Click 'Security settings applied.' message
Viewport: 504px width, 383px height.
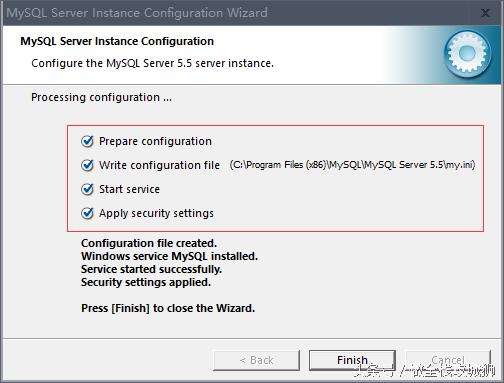point(146,282)
